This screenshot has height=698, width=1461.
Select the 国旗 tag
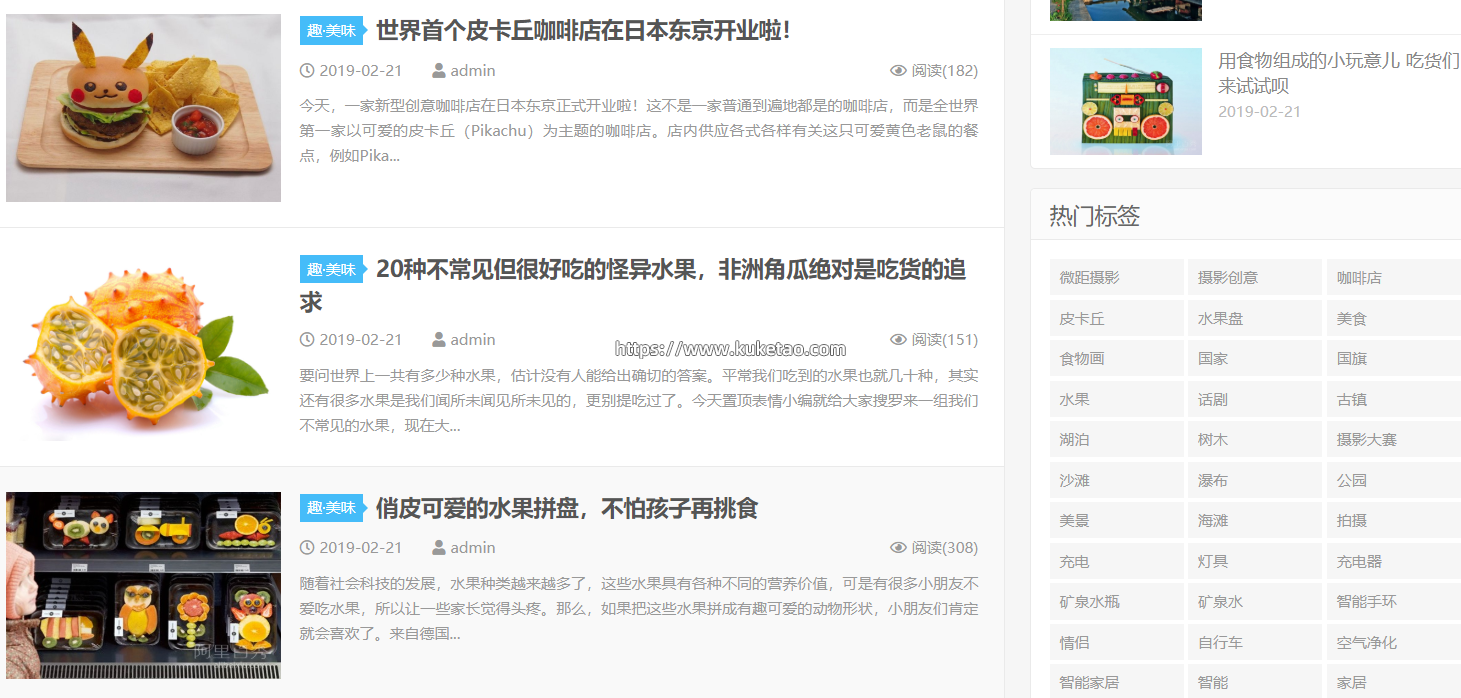(x=1394, y=358)
